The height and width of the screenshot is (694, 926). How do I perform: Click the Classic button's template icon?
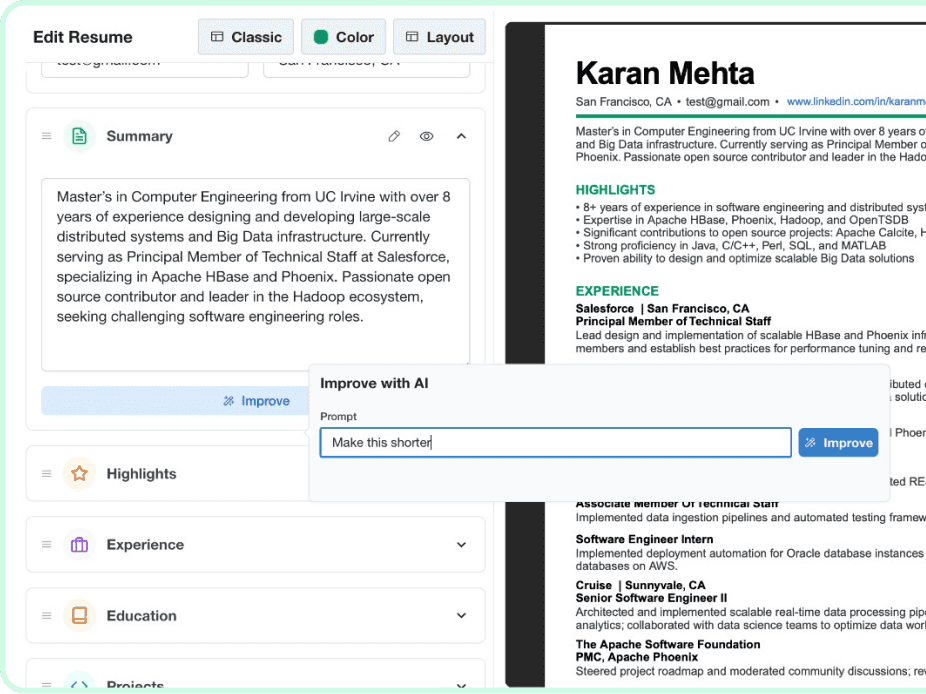click(x=217, y=37)
